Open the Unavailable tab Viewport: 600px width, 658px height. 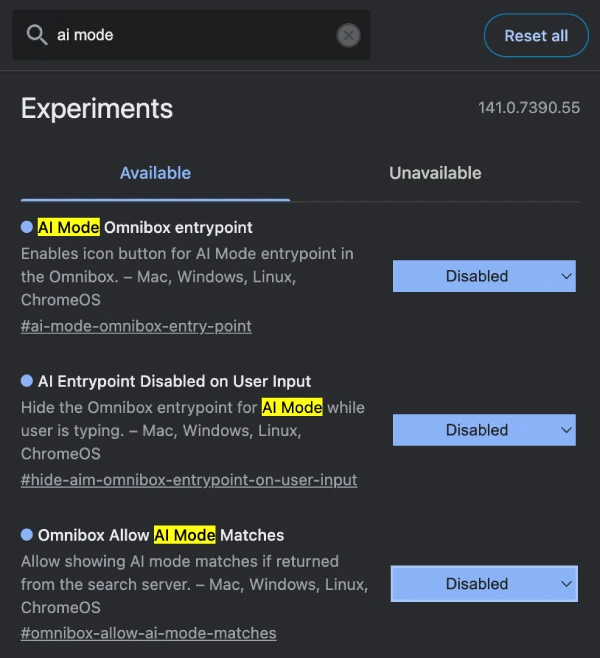[435, 173]
